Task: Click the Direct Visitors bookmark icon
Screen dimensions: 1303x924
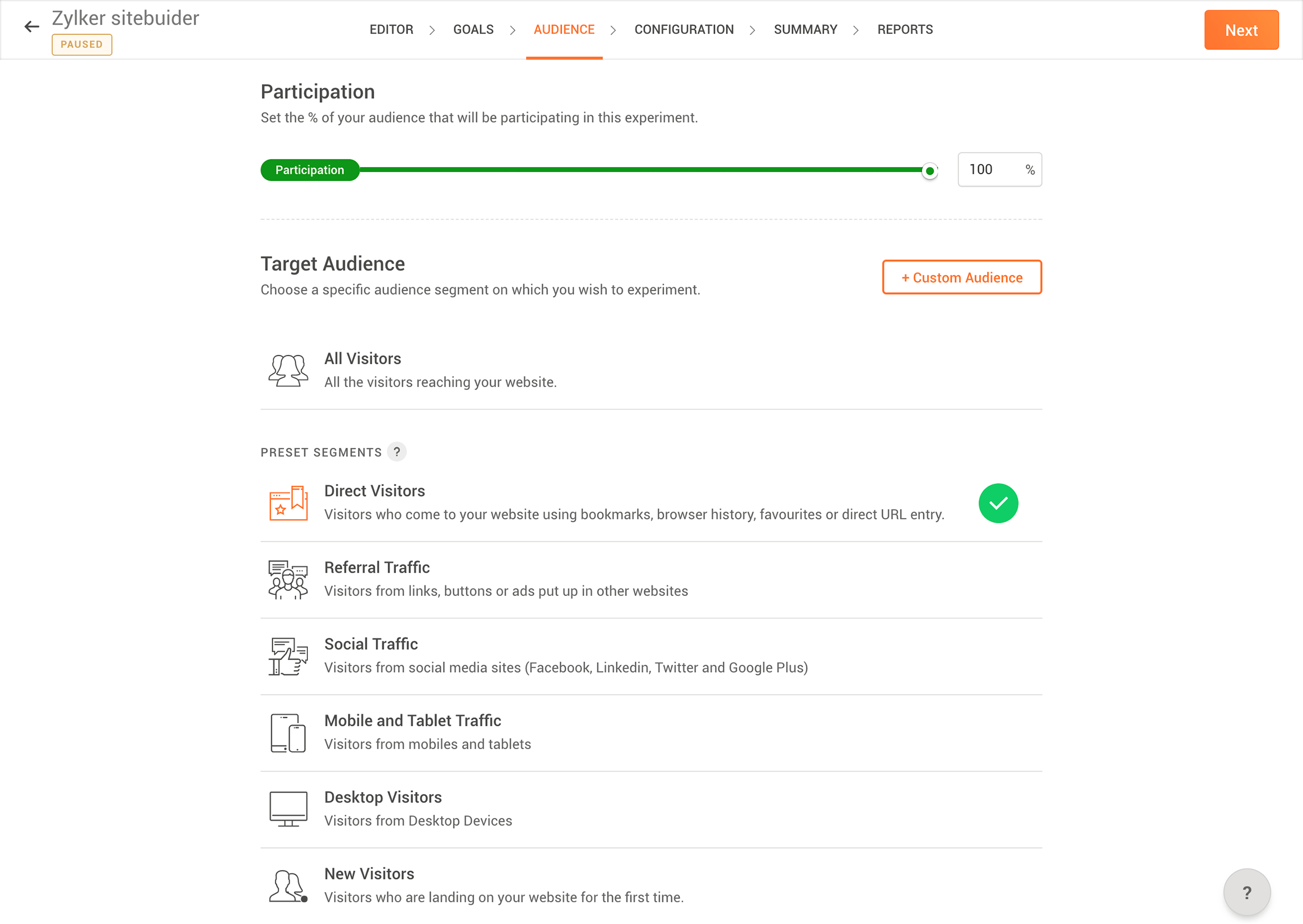Action: pyautogui.click(x=287, y=502)
